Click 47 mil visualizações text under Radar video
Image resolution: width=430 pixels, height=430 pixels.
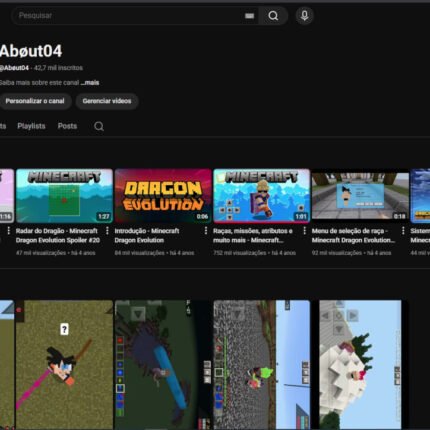point(41,253)
